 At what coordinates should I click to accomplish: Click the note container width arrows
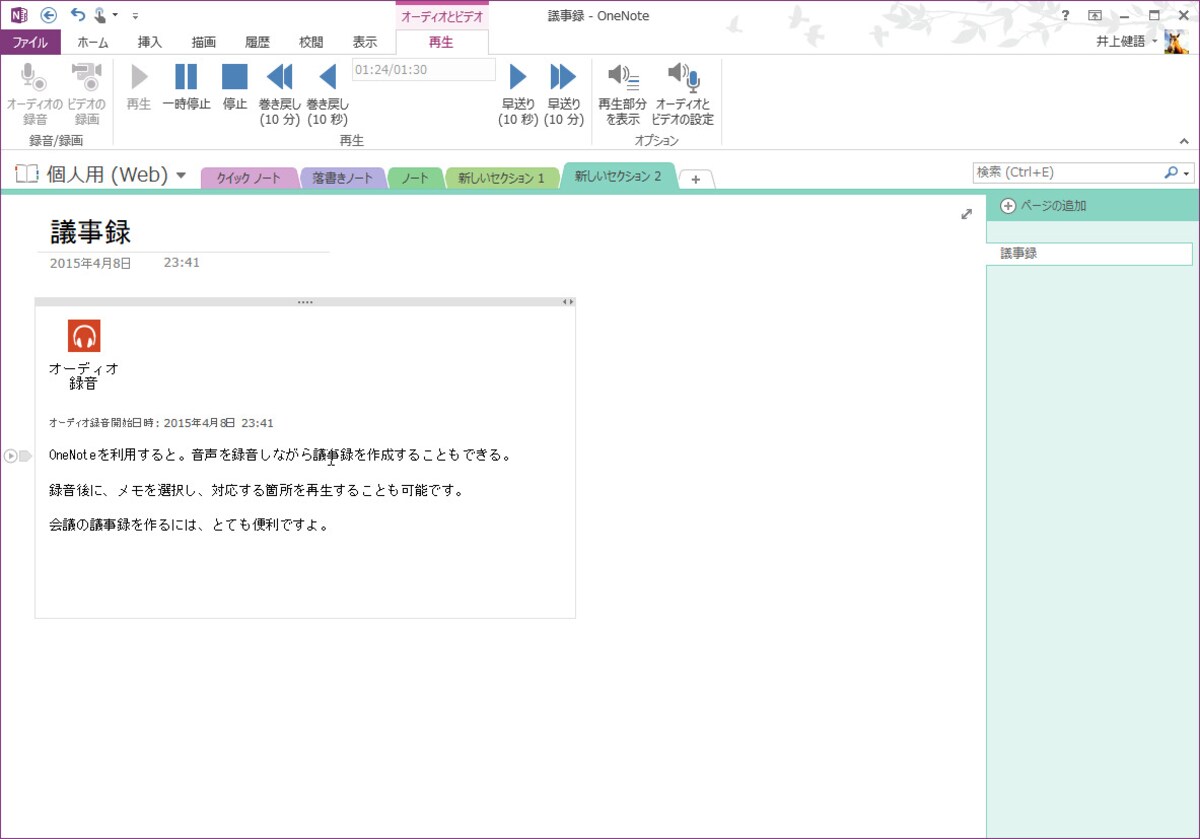click(x=567, y=301)
